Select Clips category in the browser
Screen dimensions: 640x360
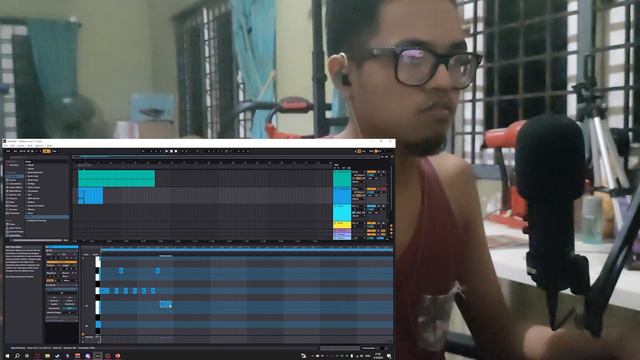(12, 202)
